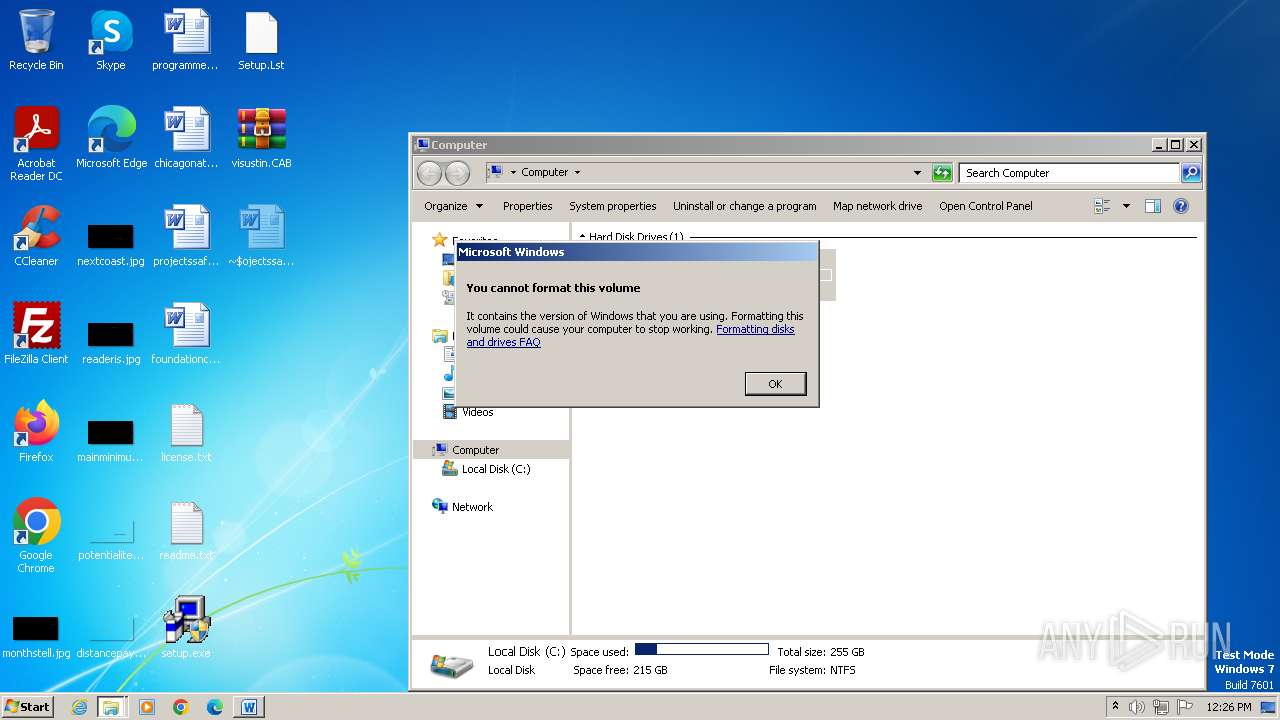The width and height of the screenshot is (1280, 720).
Task: Select Local Disk (C:) in navigation pane
Action: coord(496,469)
